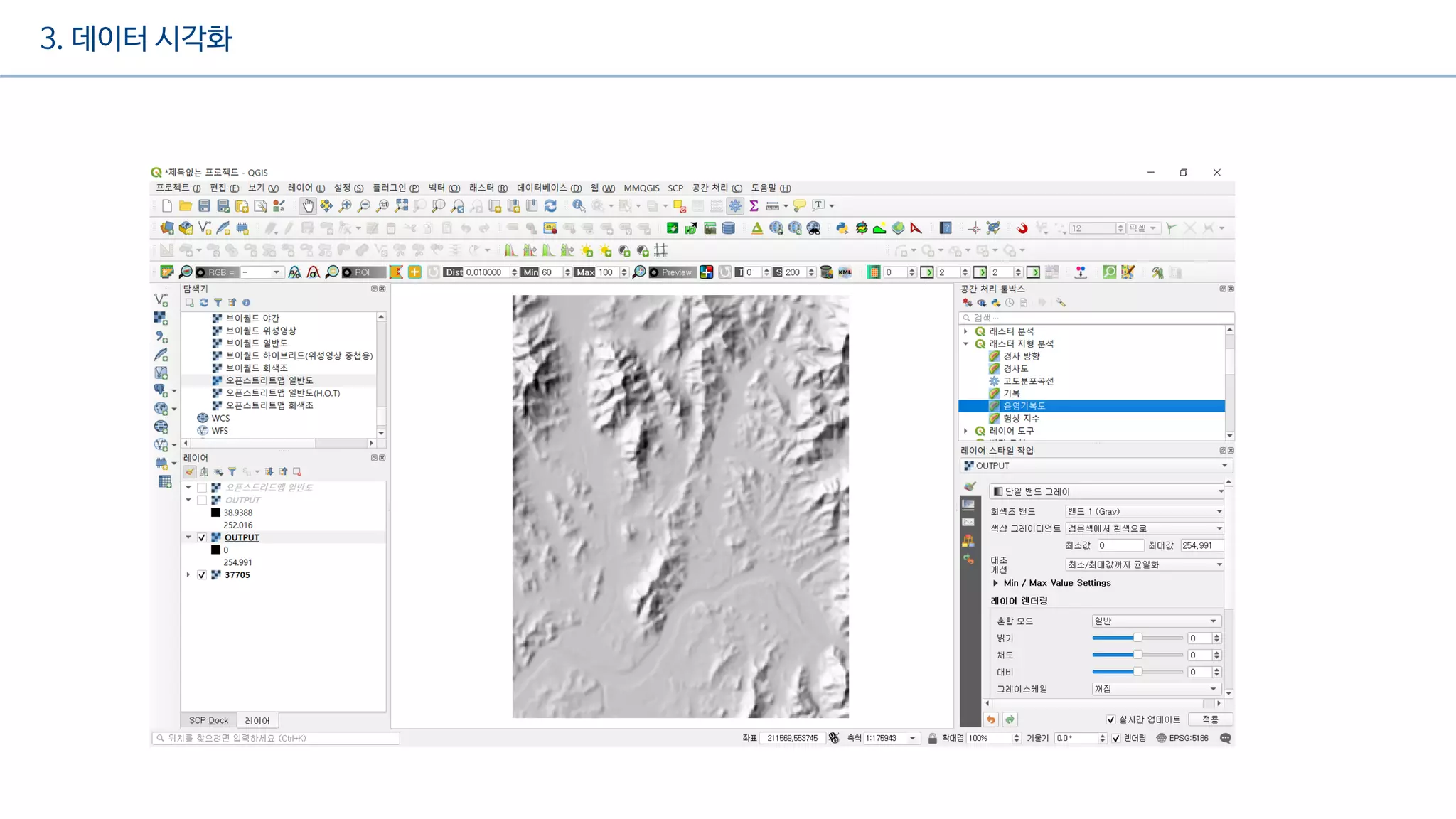Open the color gradient dropdown

1143,528
